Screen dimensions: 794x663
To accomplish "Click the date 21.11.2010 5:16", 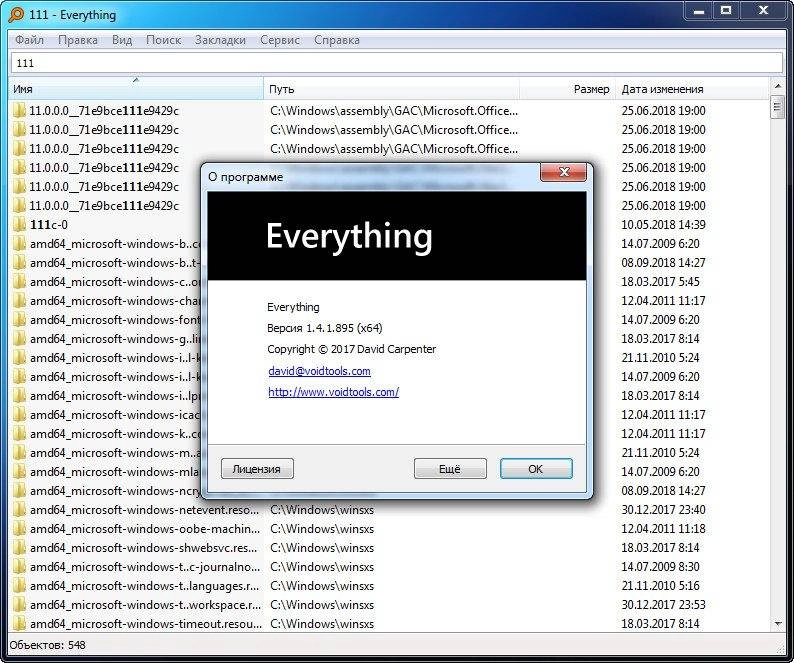I will 660,586.
